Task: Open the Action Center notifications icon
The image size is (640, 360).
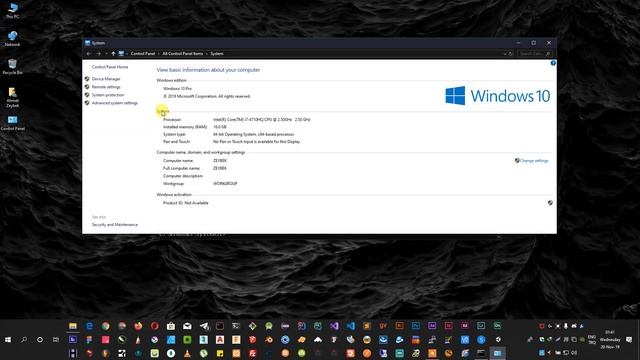Action: 629,340
